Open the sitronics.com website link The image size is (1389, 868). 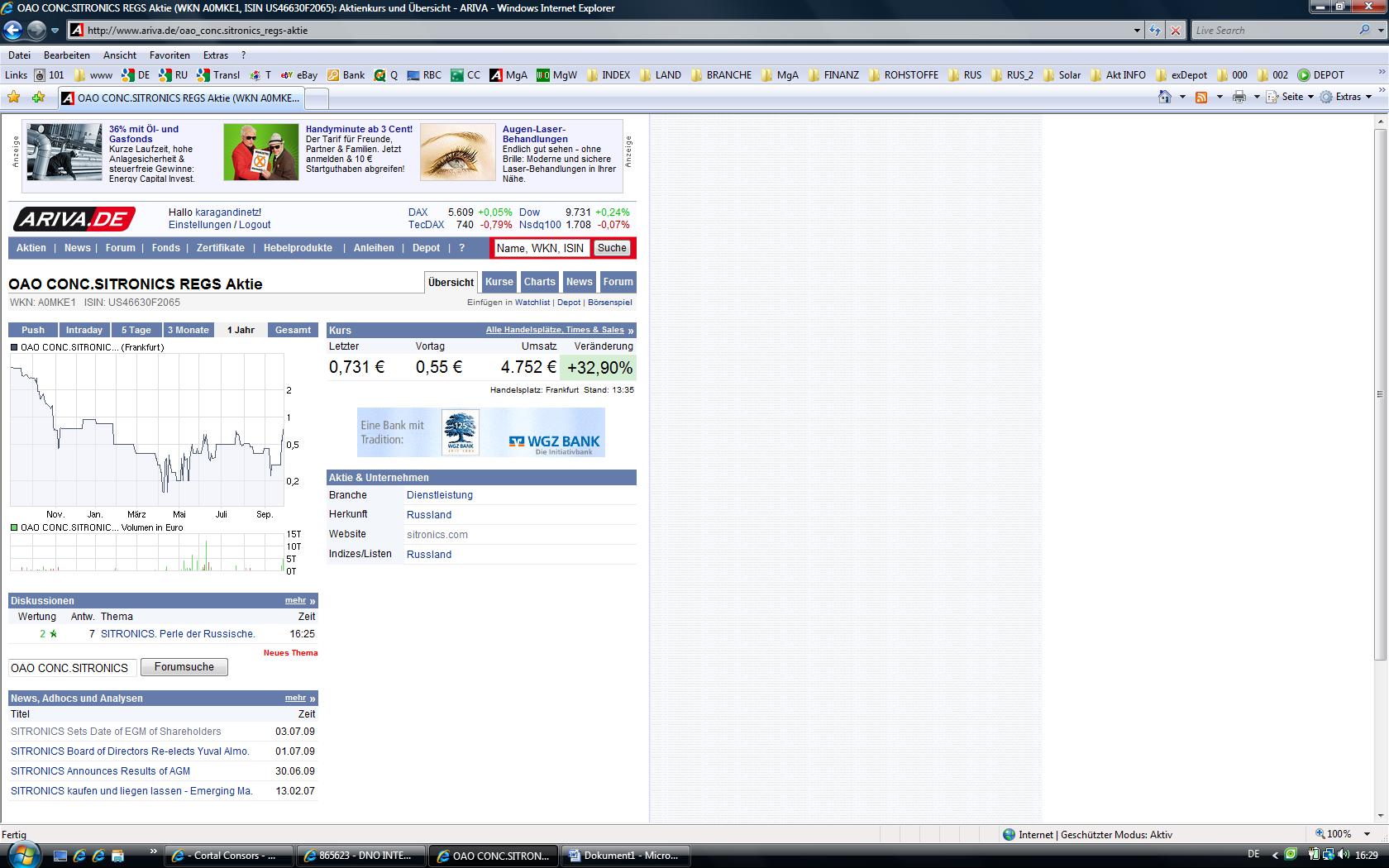[x=437, y=535]
